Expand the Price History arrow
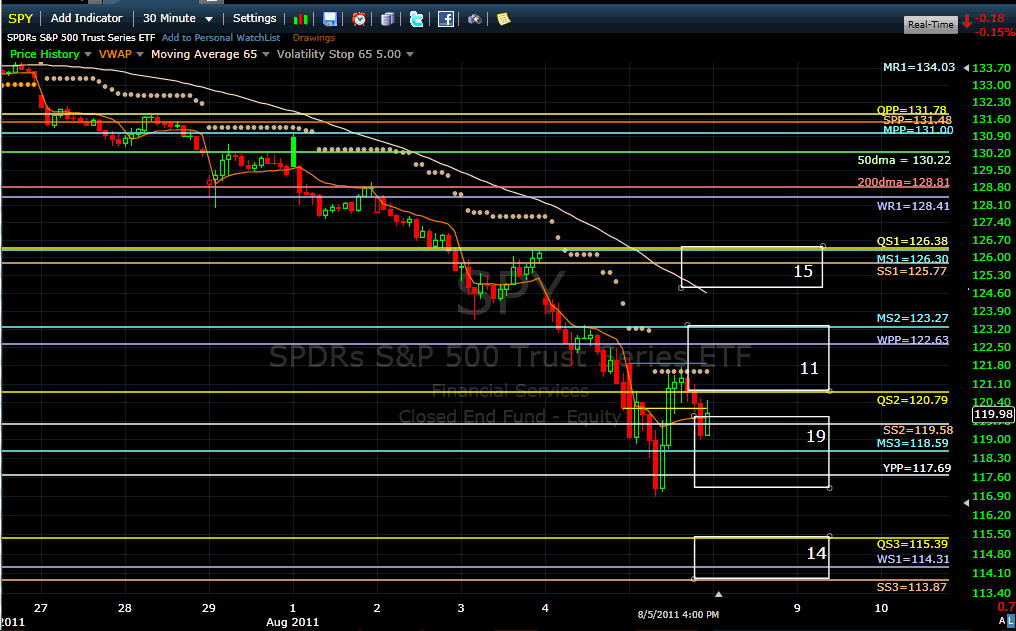The height and width of the screenshot is (631, 1016). [x=88, y=54]
